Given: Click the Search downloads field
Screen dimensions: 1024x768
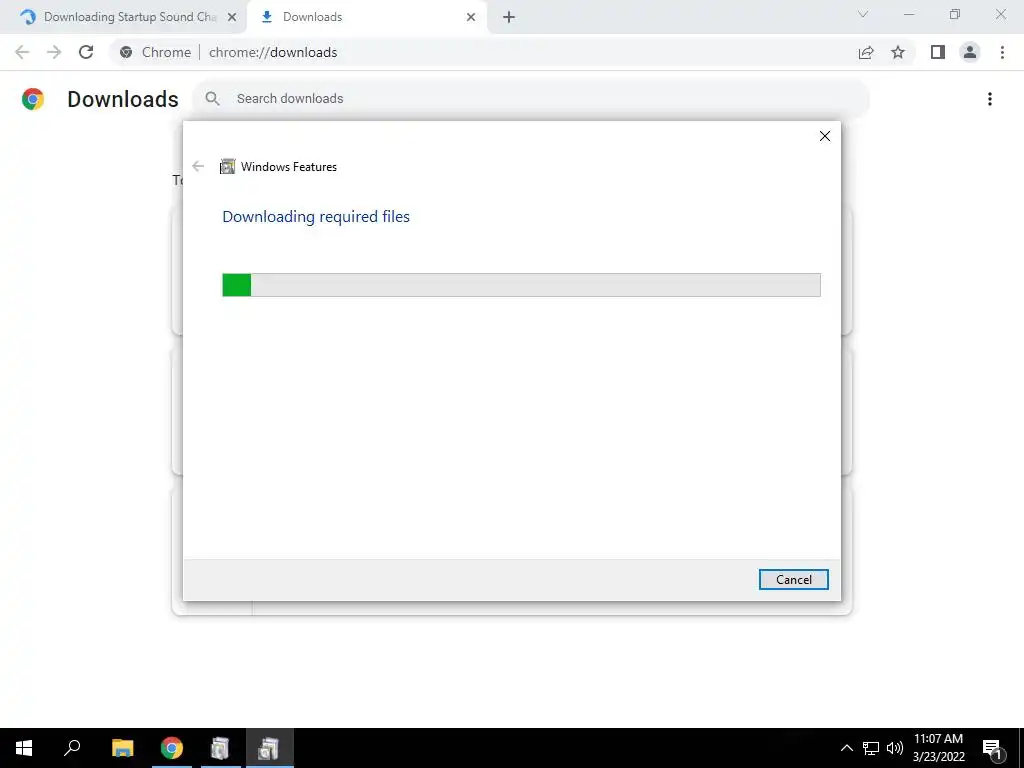Looking at the screenshot, I should (x=531, y=99).
